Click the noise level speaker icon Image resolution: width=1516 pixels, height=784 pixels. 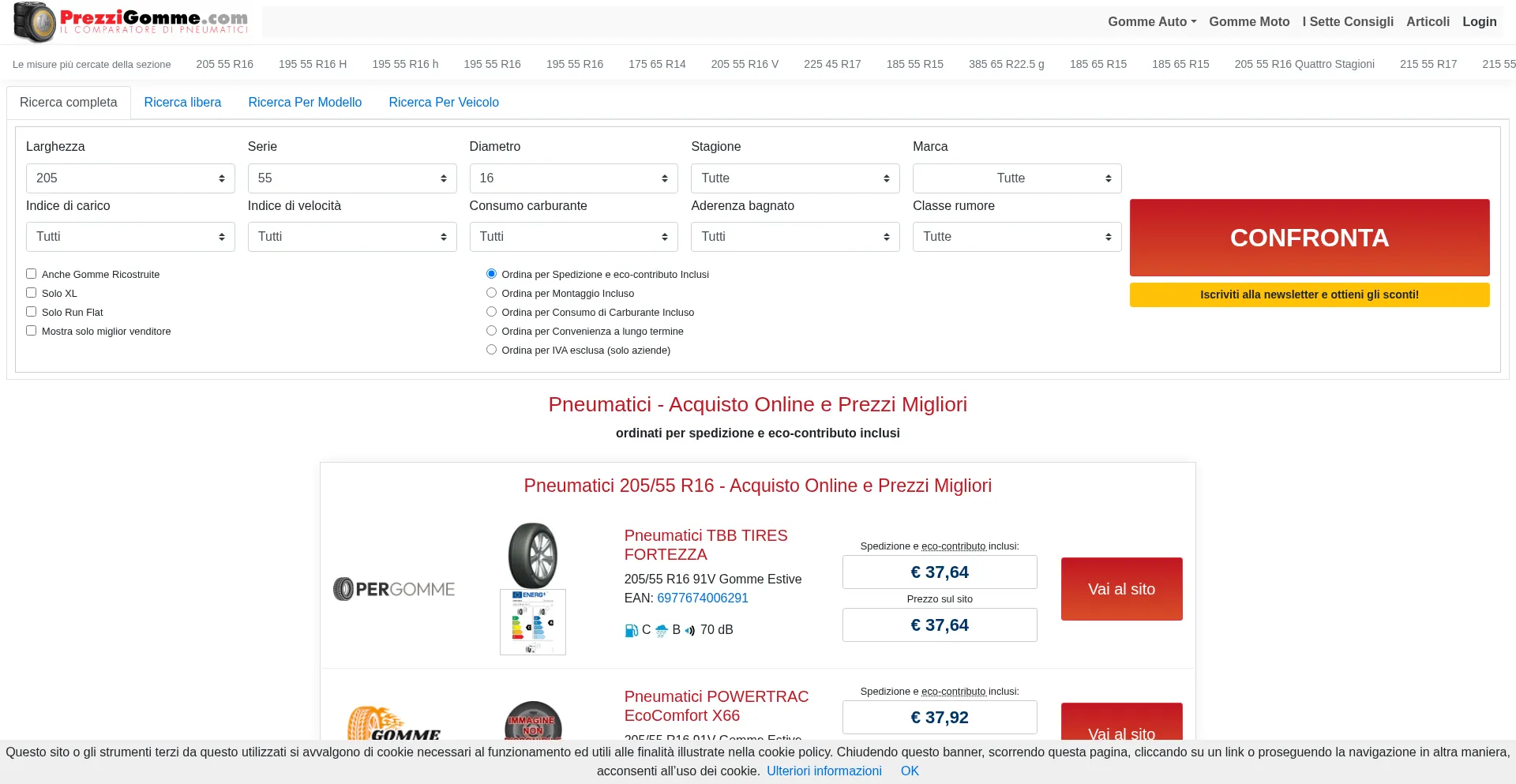[690, 630]
